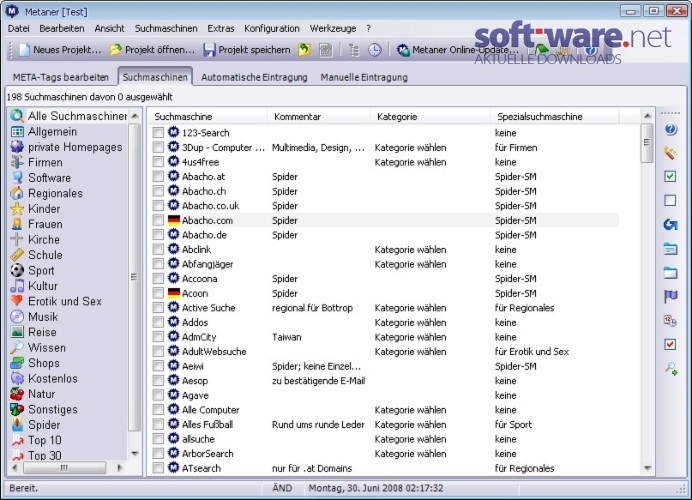The width and height of the screenshot is (692, 500).
Task: Switch to Automatische Eintragung tab
Action: tap(254, 77)
